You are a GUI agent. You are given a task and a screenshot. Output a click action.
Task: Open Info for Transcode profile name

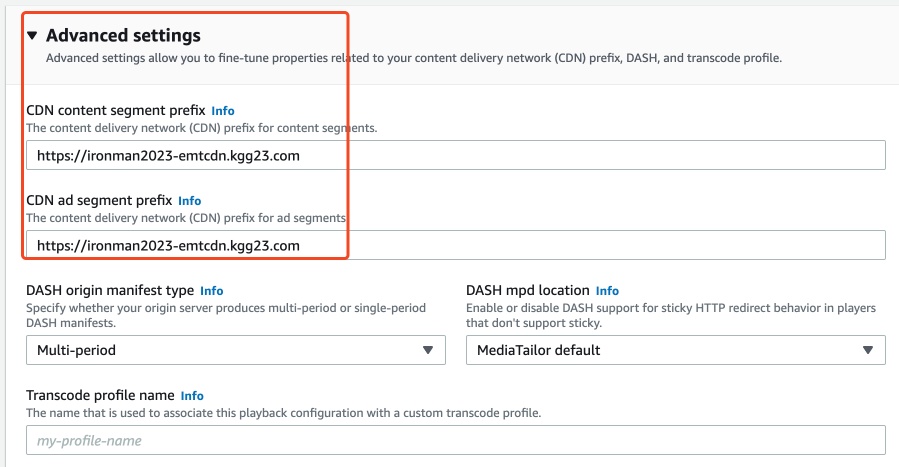point(192,396)
